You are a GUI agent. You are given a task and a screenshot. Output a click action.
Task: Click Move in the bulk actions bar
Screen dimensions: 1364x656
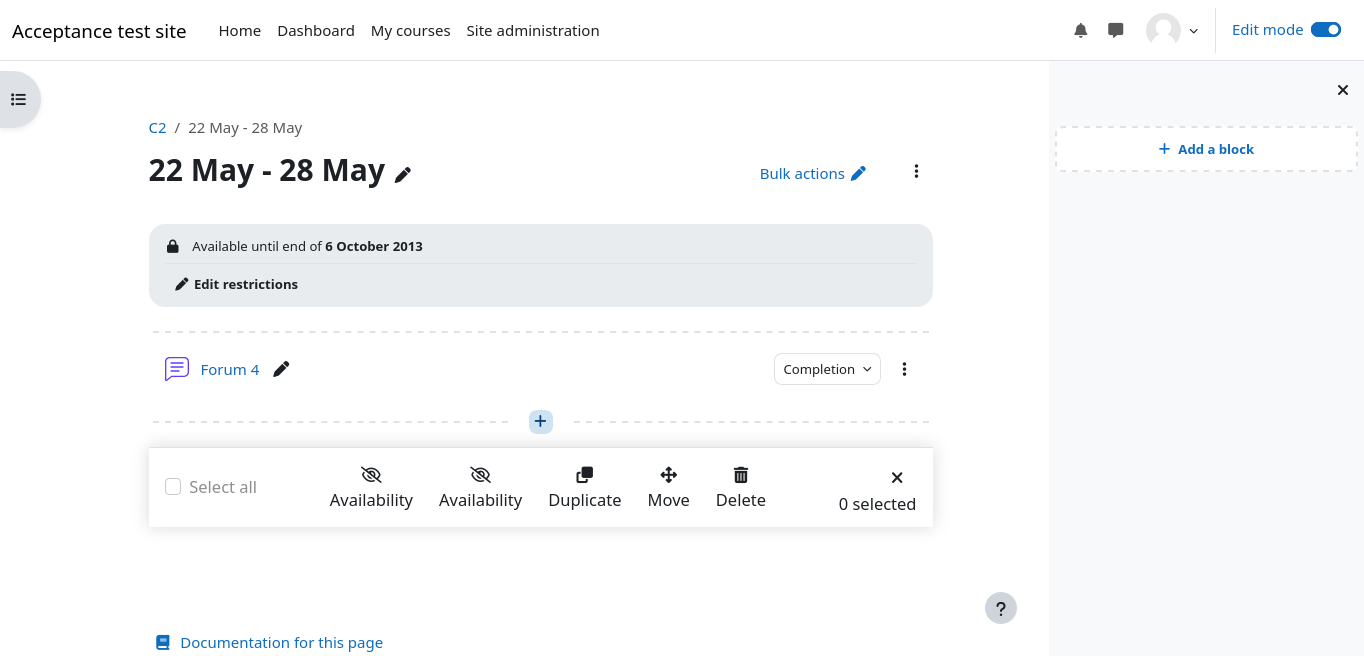coord(668,487)
